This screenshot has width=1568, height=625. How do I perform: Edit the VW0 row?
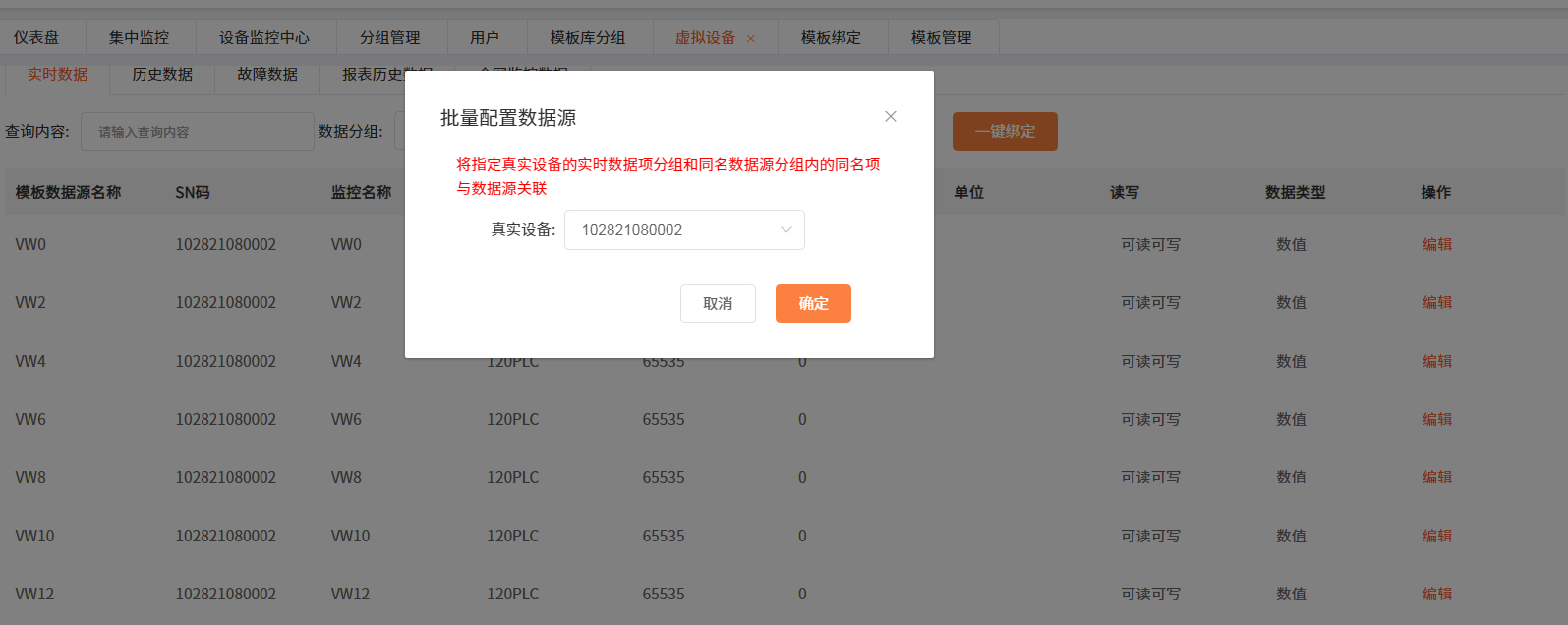coord(1436,244)
